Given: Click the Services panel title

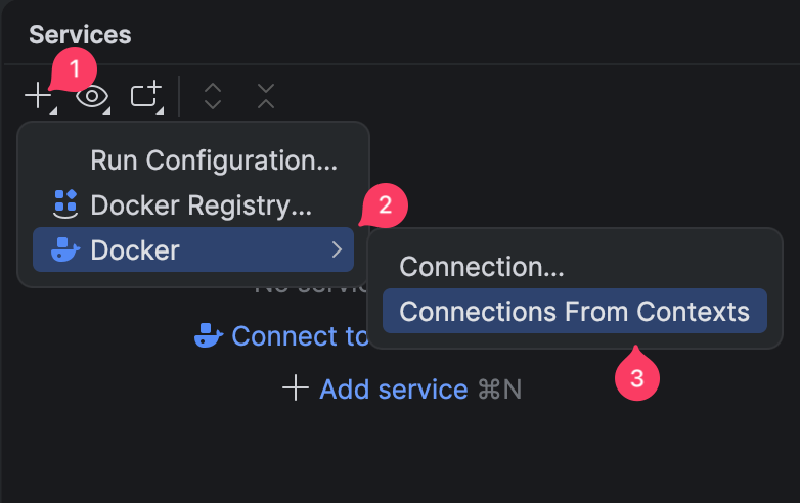Looking at the screenshot, I should pyautogui.click(x=80, y=34).
